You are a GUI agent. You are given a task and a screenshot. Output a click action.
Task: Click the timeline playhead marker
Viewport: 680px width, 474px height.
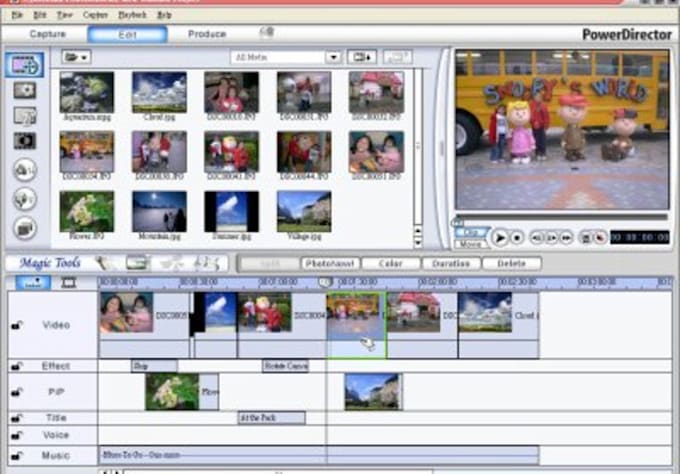(326, 282)
